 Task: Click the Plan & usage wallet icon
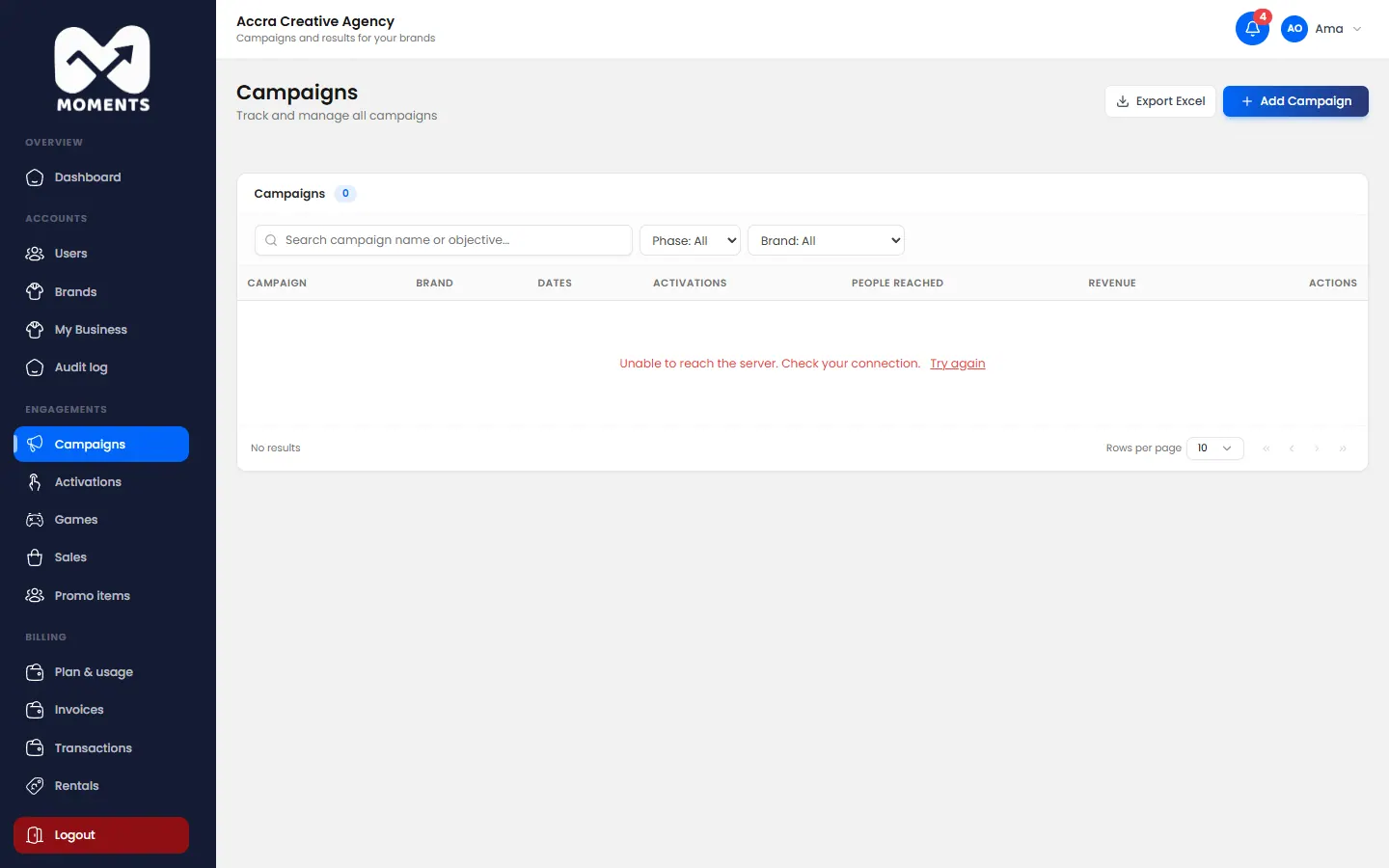coord(35,672)
